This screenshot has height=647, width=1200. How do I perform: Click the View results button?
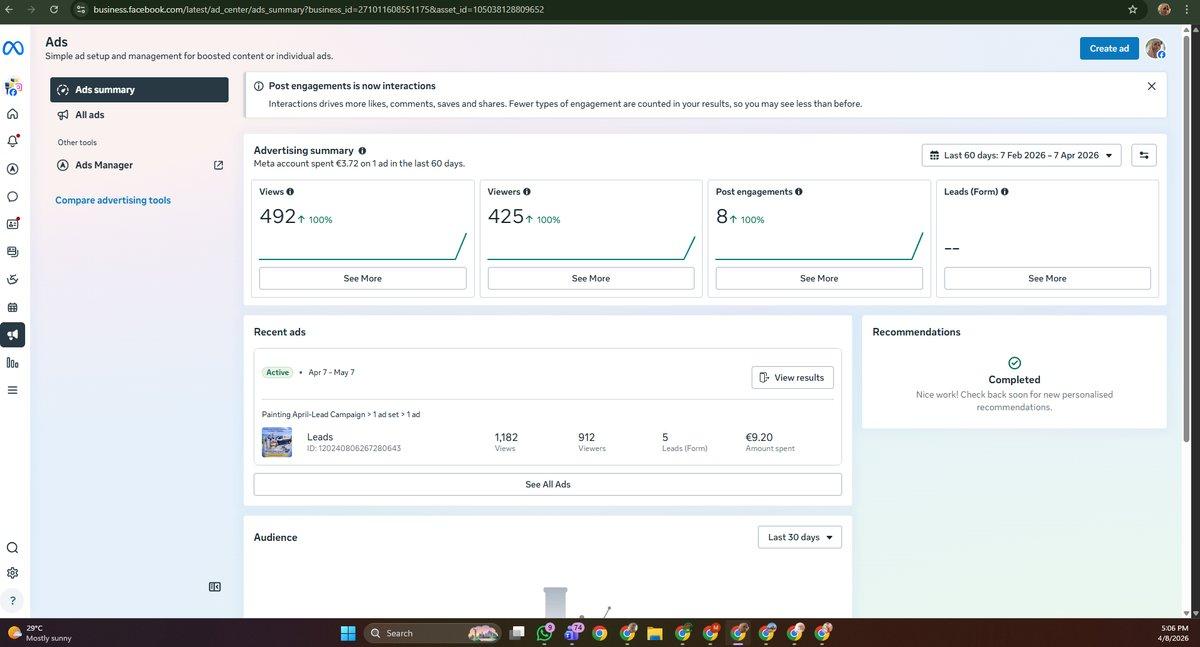click(792, 377)
